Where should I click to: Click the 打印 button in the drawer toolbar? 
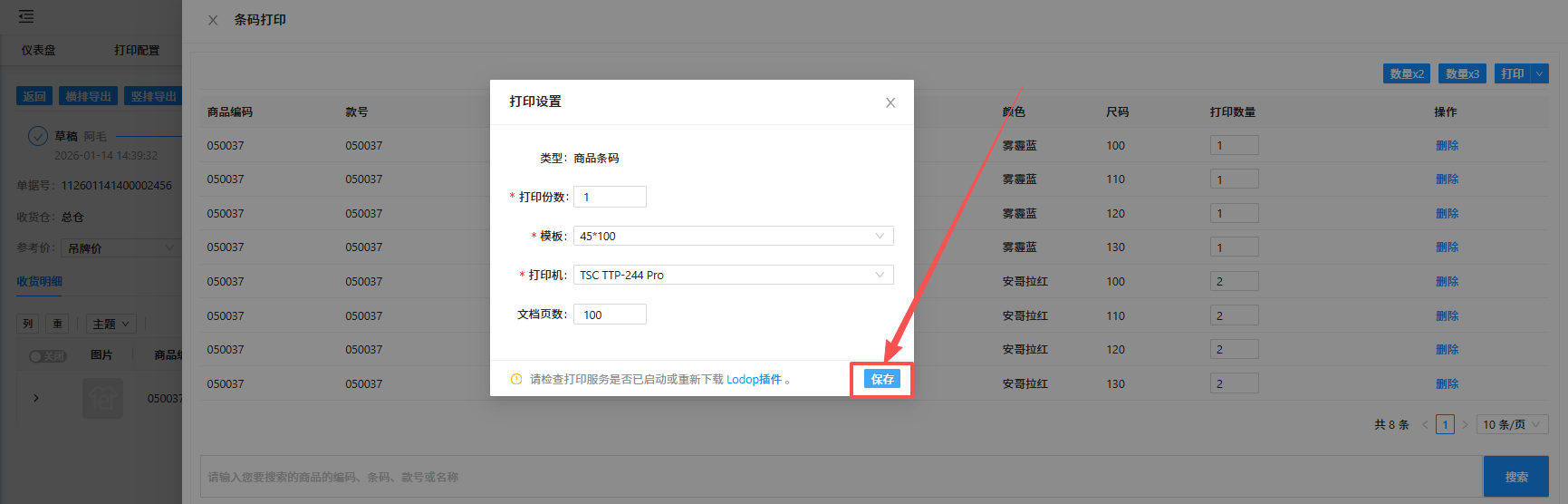click(x=1512, y=73)
